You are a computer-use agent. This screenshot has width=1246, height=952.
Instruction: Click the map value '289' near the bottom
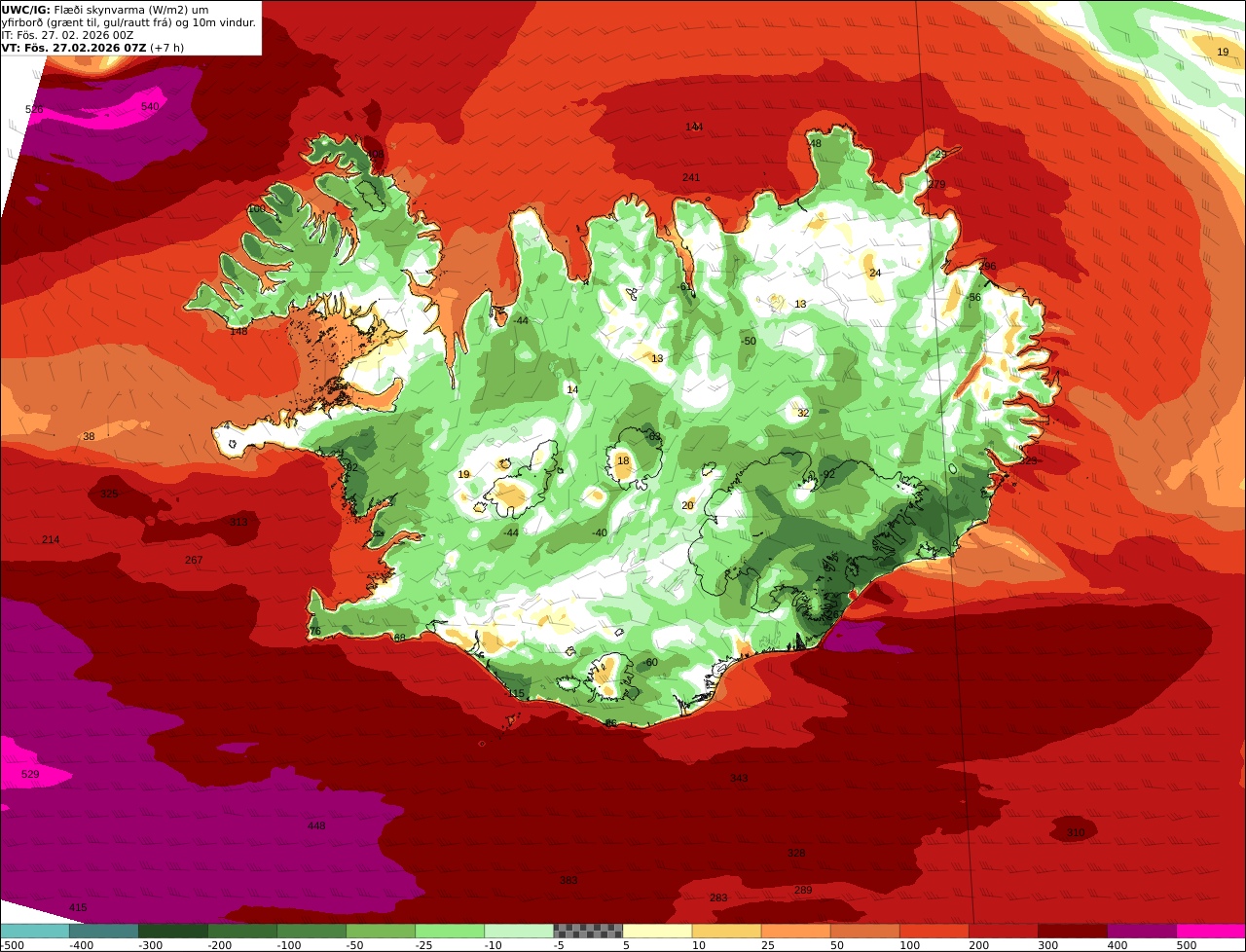pos(803,891)
